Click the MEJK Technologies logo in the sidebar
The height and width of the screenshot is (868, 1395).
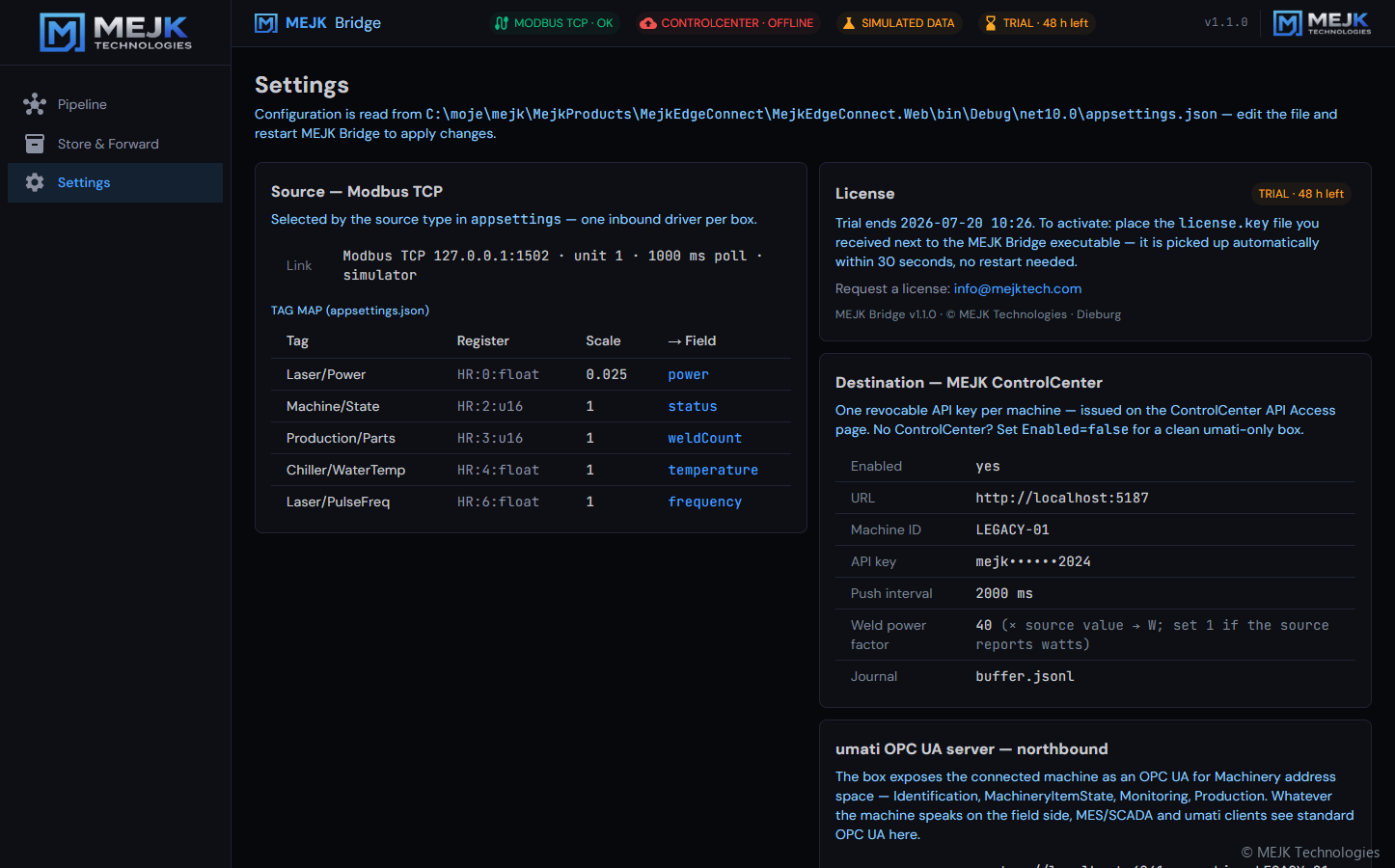[x=116, y=32]
